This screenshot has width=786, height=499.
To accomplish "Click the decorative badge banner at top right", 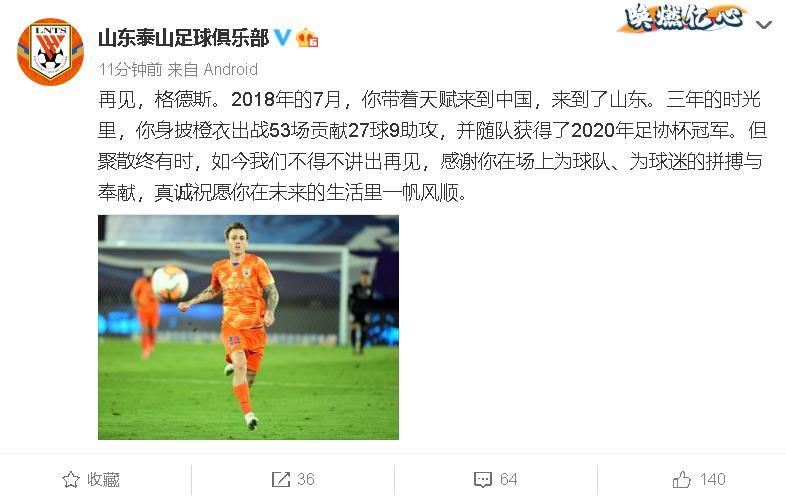I will [x=685, y=18].
